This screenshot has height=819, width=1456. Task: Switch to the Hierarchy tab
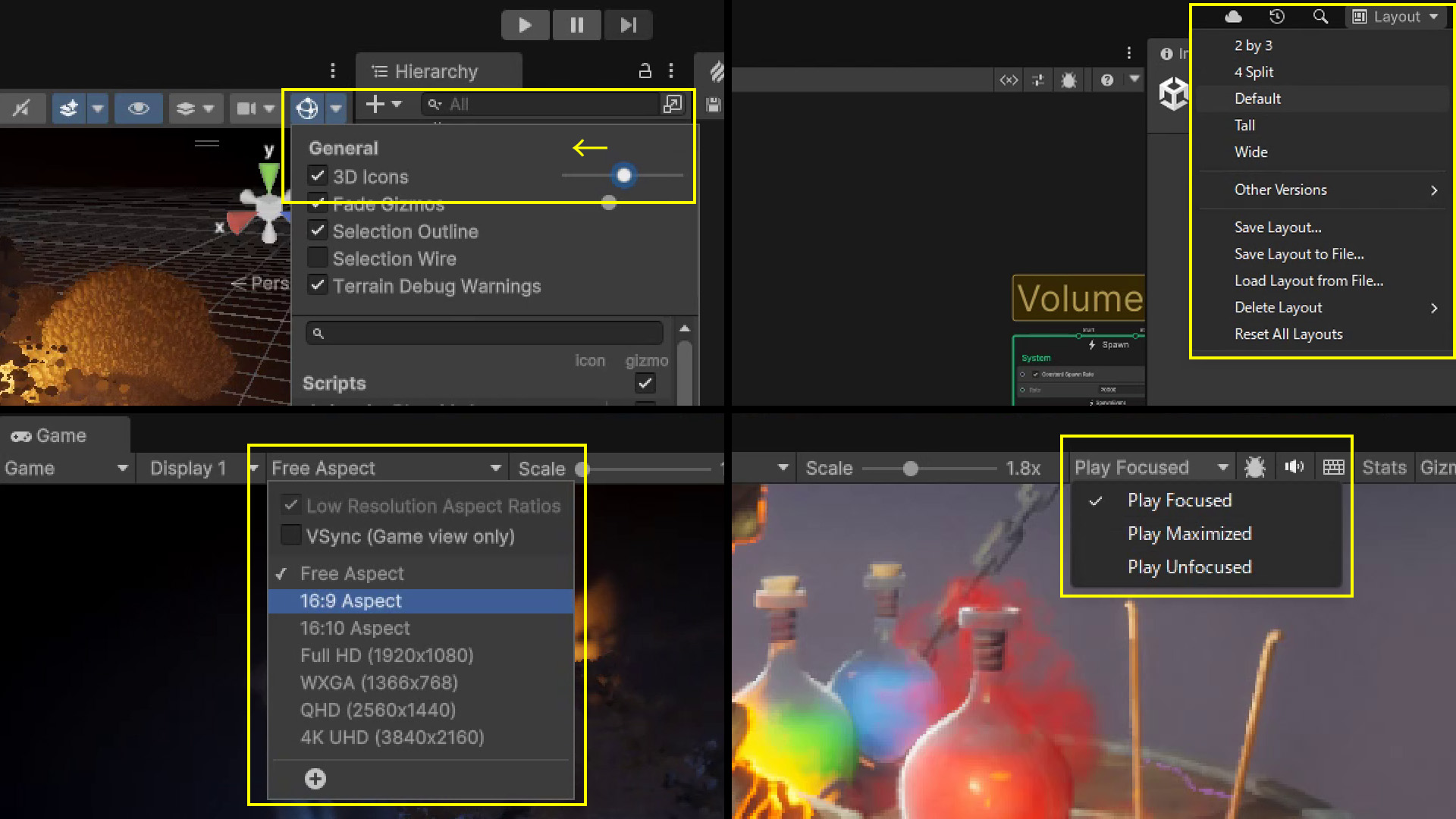[438, 71]
